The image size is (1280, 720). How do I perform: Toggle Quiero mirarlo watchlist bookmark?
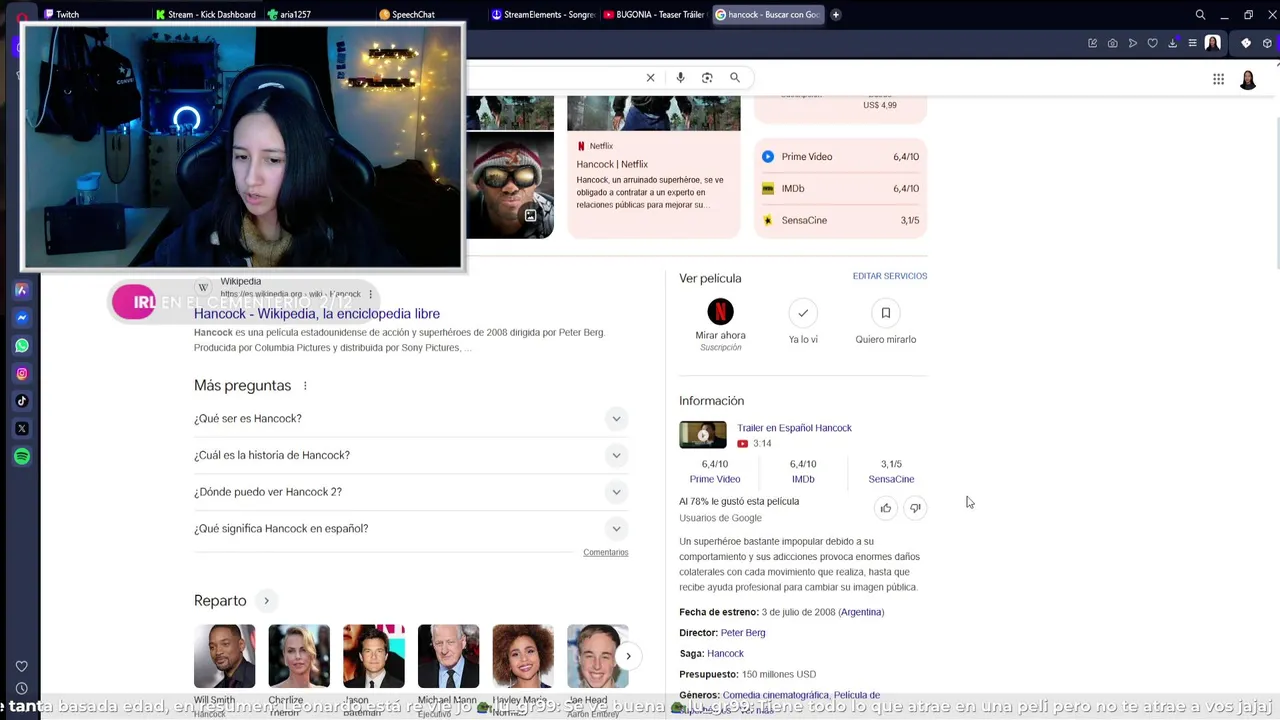click(x=885, y=313)
